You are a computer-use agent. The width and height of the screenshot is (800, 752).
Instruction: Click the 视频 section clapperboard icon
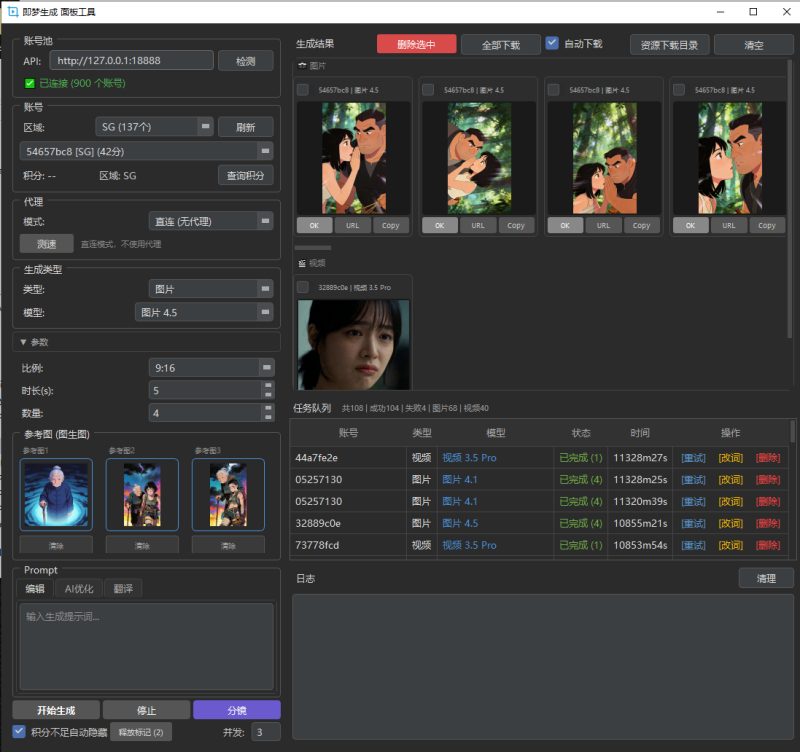pos(303,263)
